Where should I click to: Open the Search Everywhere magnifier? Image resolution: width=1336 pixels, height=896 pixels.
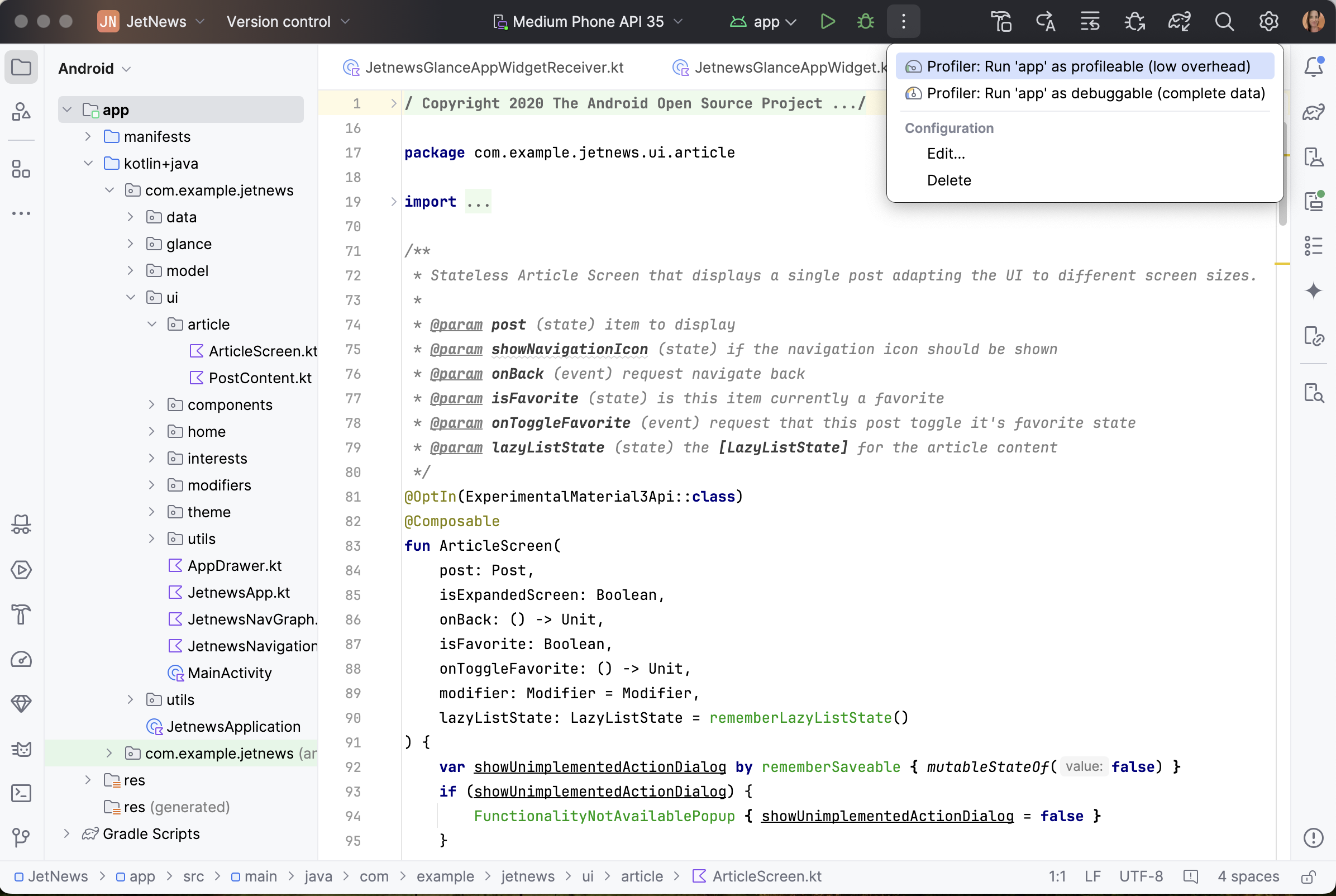point(1224,22)
